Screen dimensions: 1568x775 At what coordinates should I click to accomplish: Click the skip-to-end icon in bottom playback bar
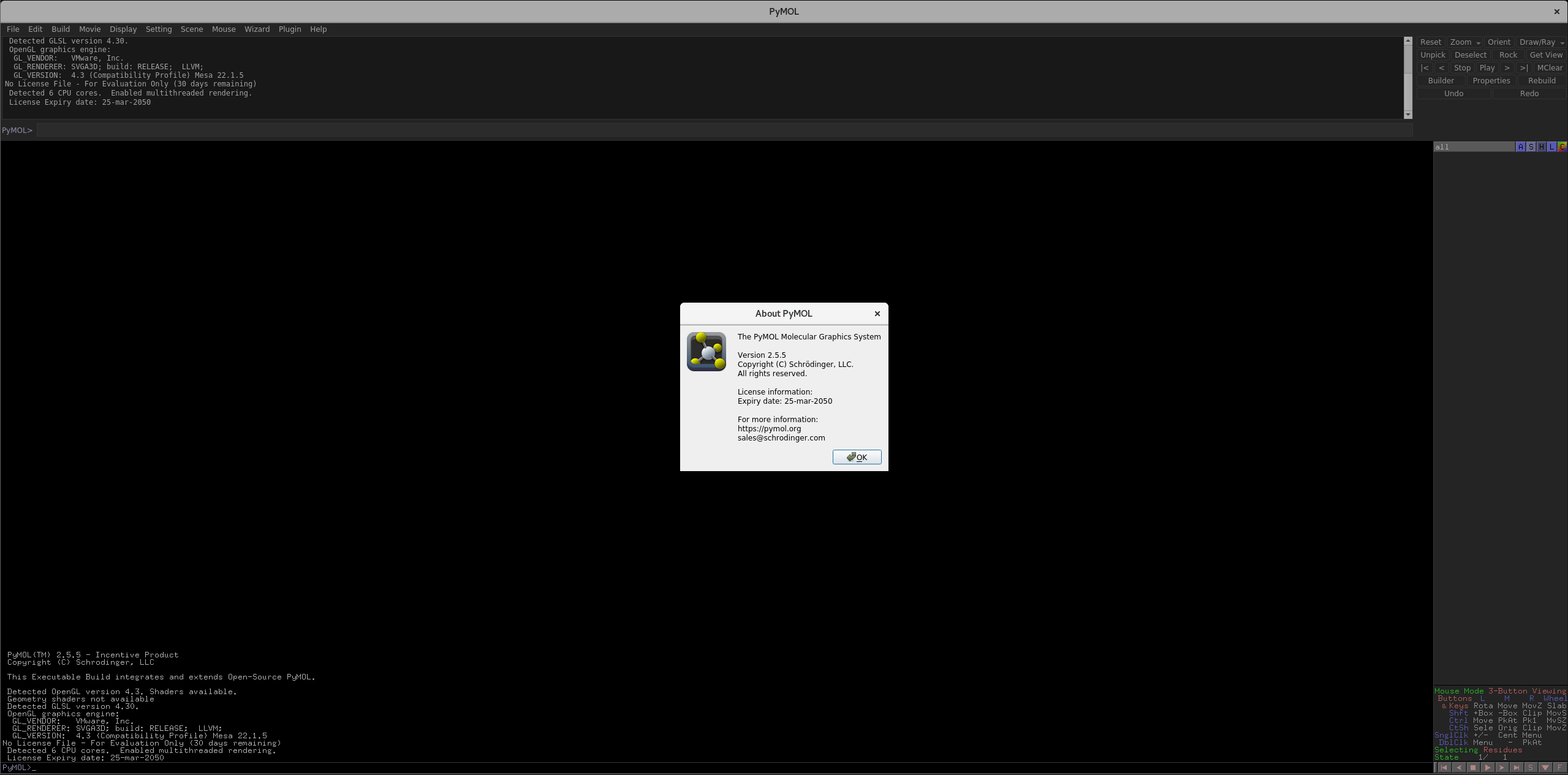coord(1517,768)
